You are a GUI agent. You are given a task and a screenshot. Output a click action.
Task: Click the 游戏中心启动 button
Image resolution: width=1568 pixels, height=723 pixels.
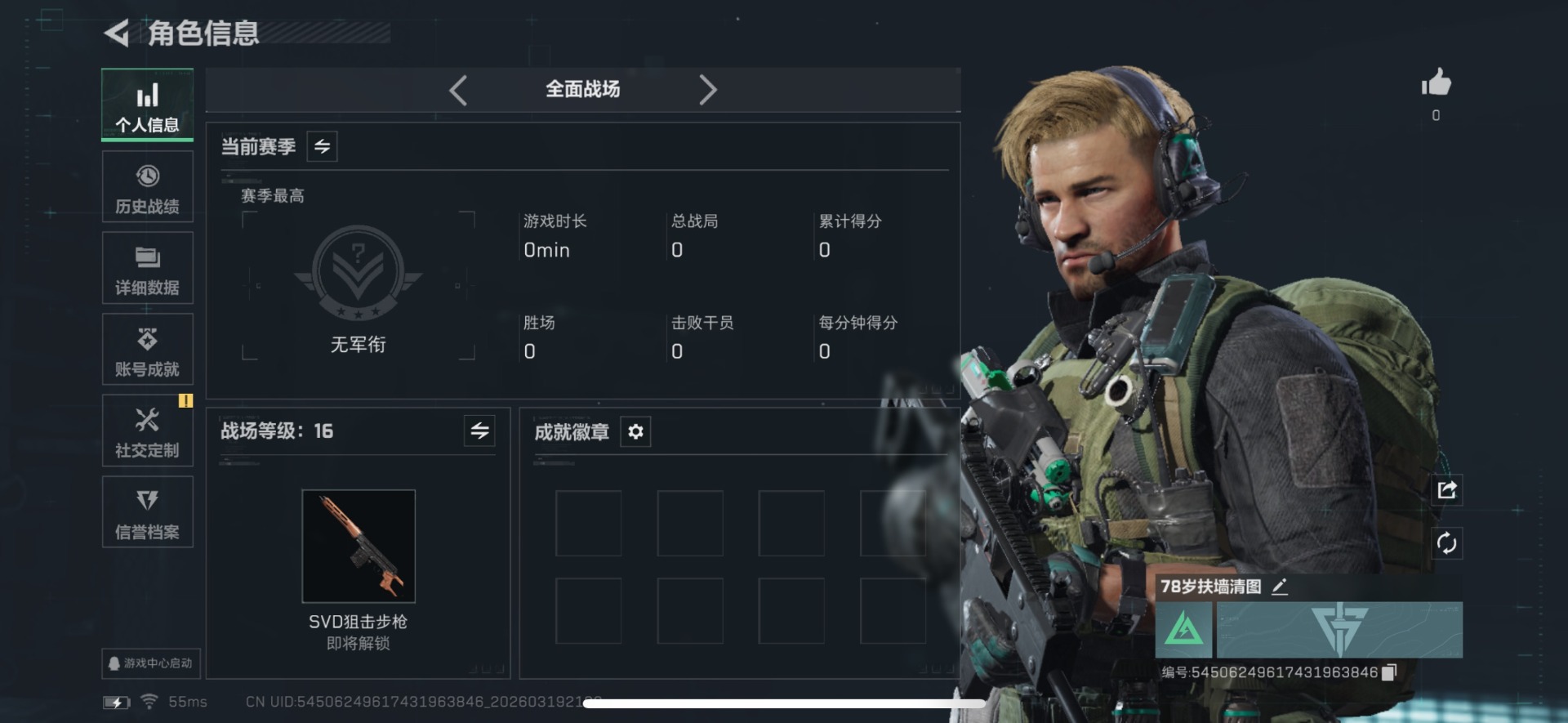click(151, 663)
